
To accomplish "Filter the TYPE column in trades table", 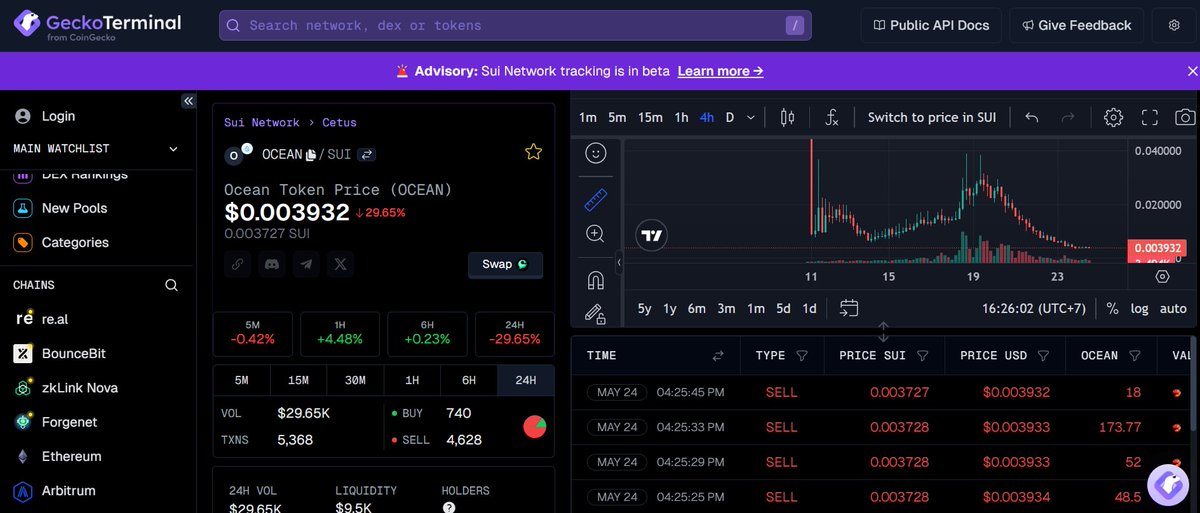I will (802, 356).
